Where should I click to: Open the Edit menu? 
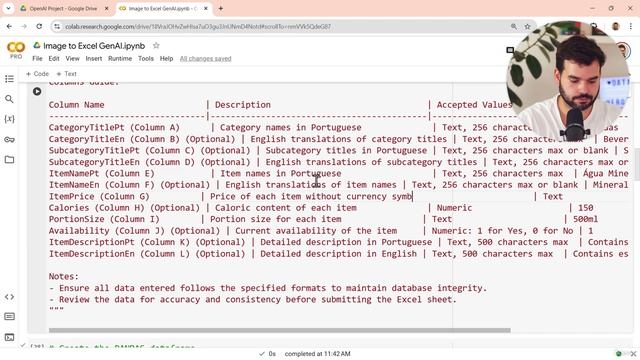[54, 58]
